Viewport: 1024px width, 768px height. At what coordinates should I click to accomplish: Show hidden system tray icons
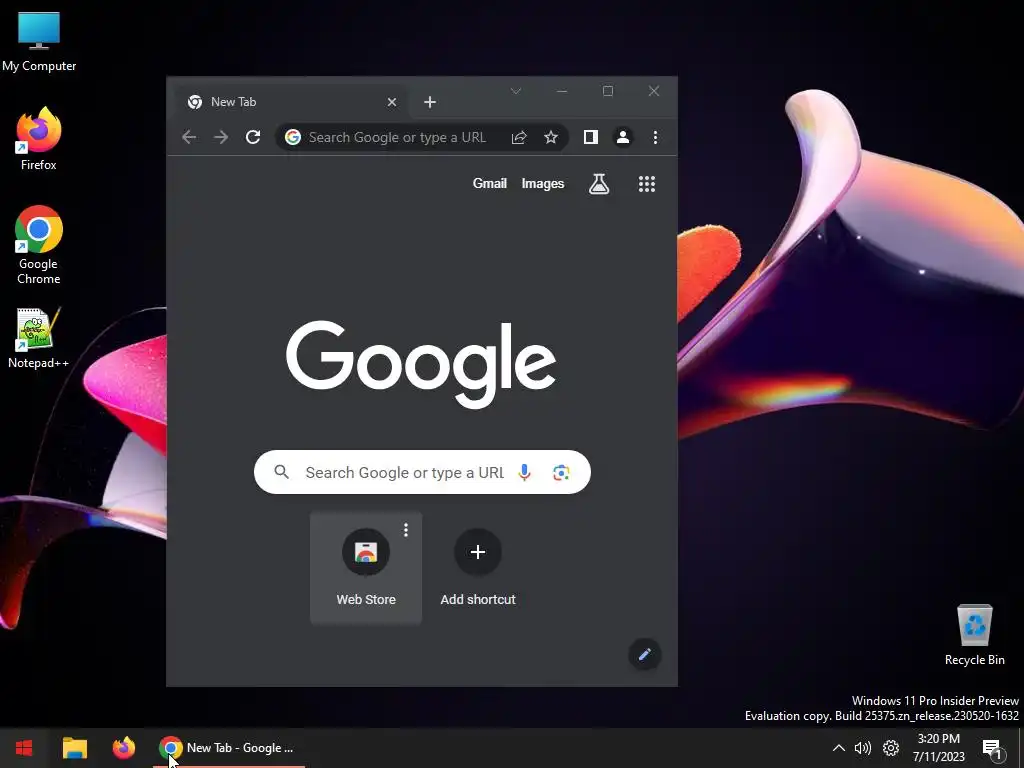point(839,748)
